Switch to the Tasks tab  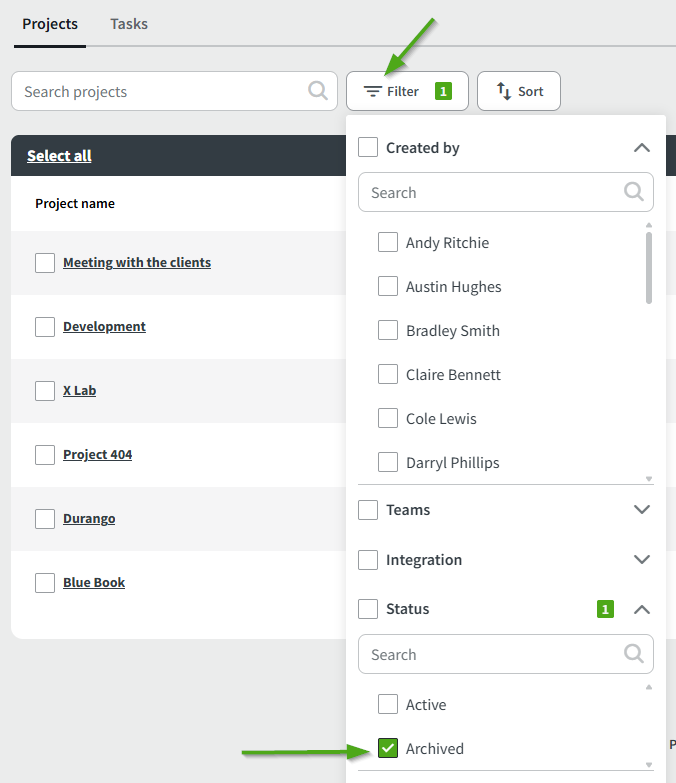tap(129, 24)
